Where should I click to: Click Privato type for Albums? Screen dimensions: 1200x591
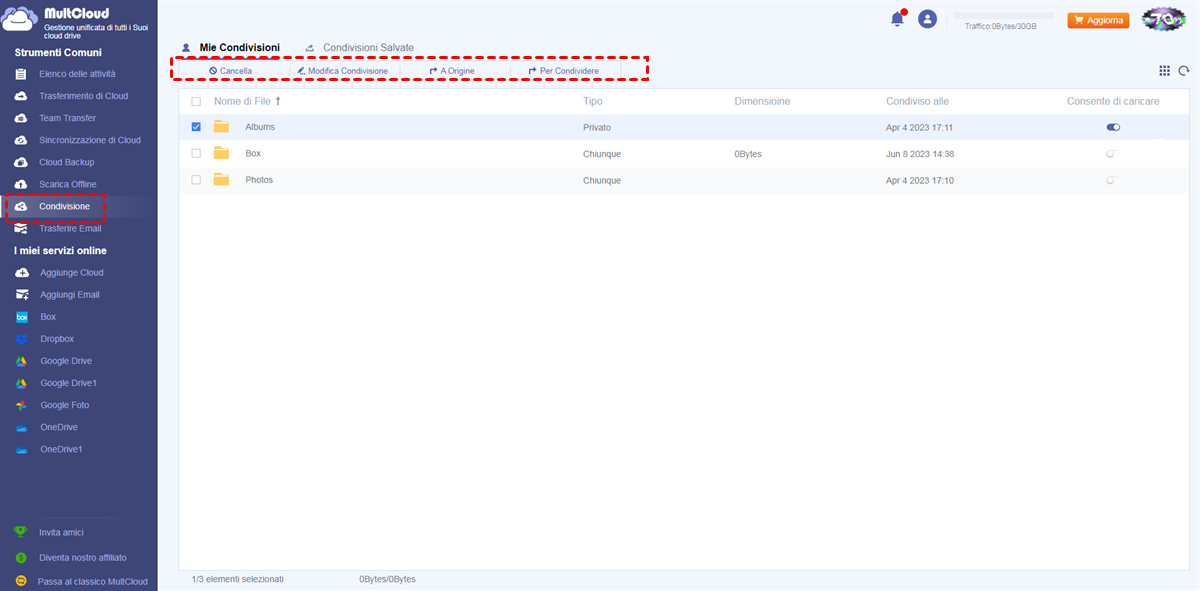click(597, 128)
